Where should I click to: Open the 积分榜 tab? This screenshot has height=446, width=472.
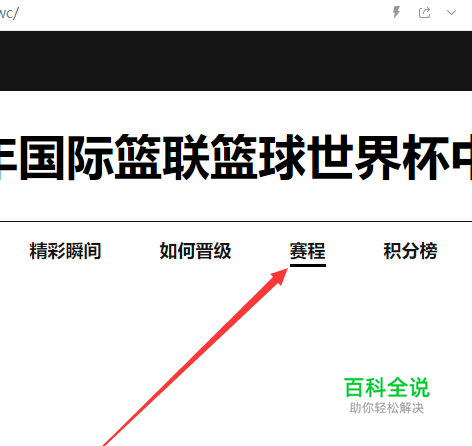coord(410,251)
